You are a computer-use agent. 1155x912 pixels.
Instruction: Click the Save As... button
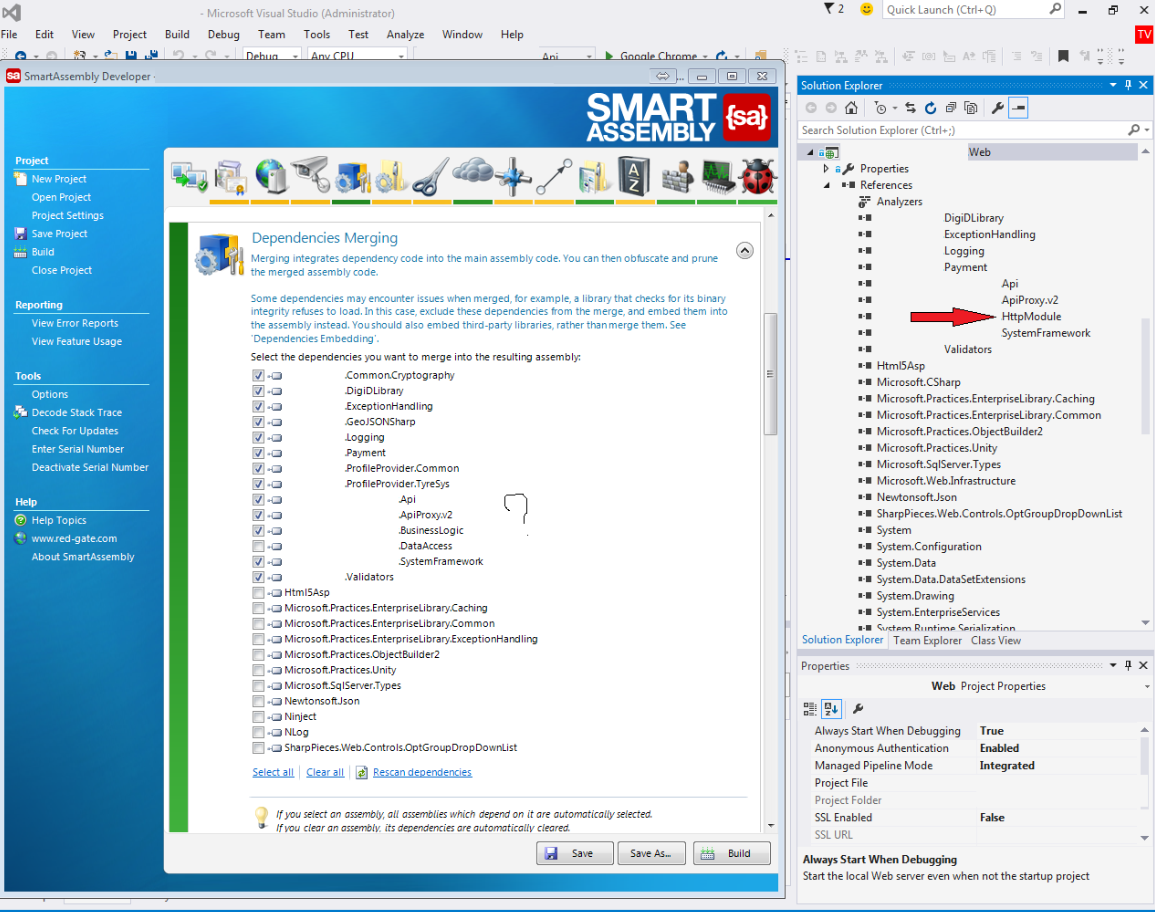[x=651, y=853]
